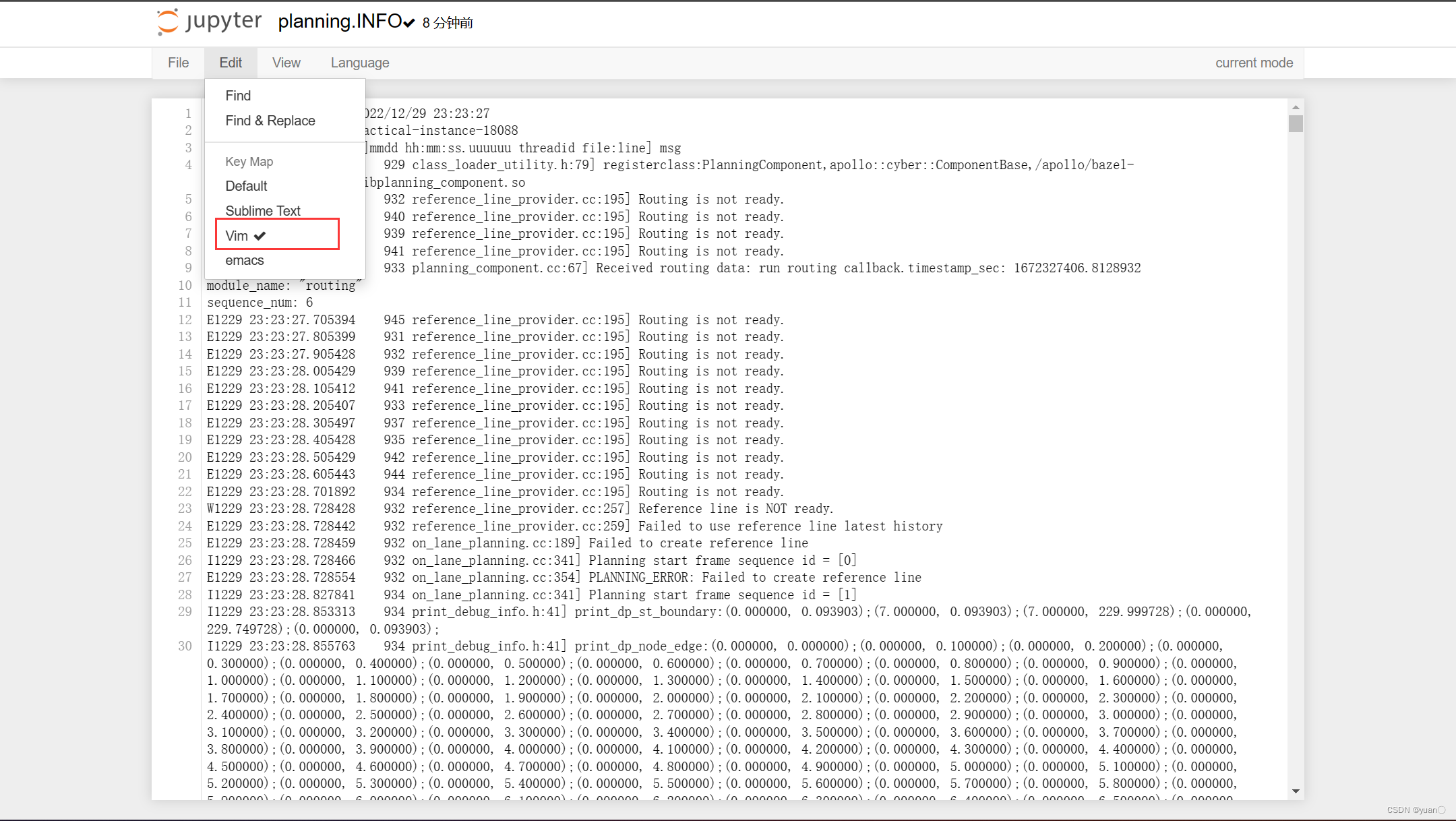Click the Jupyter logo icon
Image resolution: width=1456 pixels, height=821 pixels.
tap(168, 22)
